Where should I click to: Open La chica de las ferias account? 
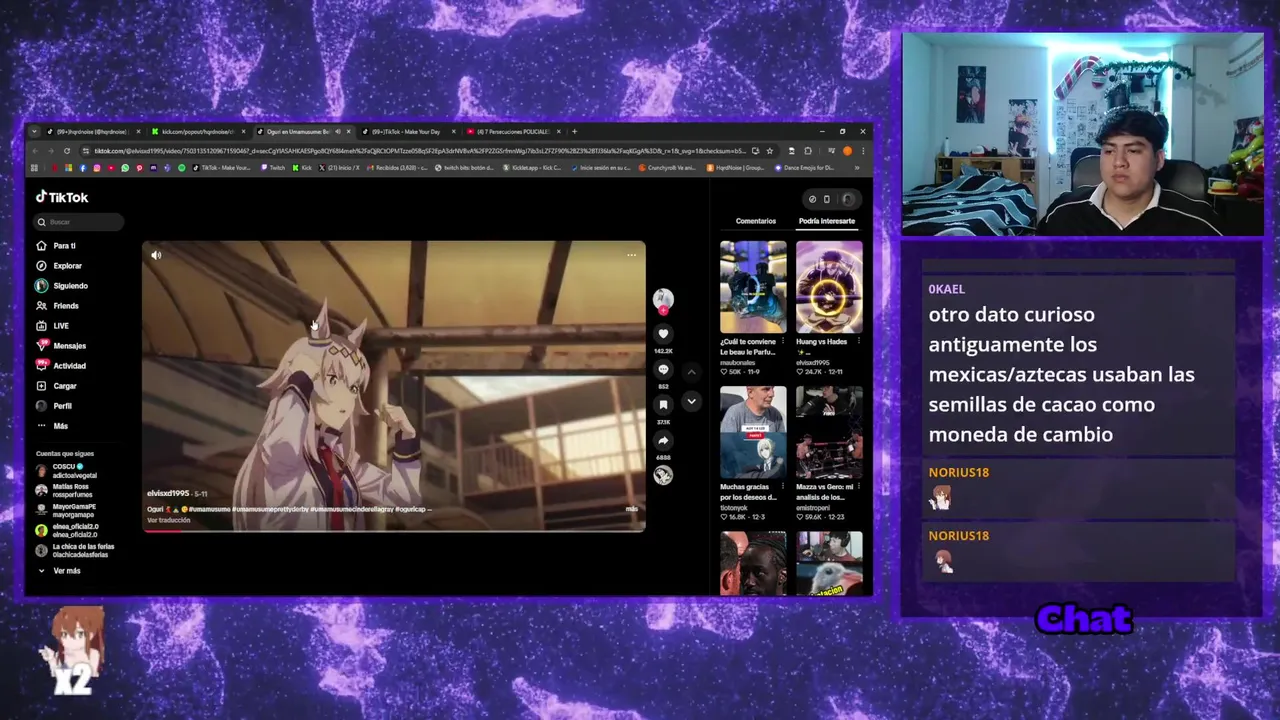point(75,550)
